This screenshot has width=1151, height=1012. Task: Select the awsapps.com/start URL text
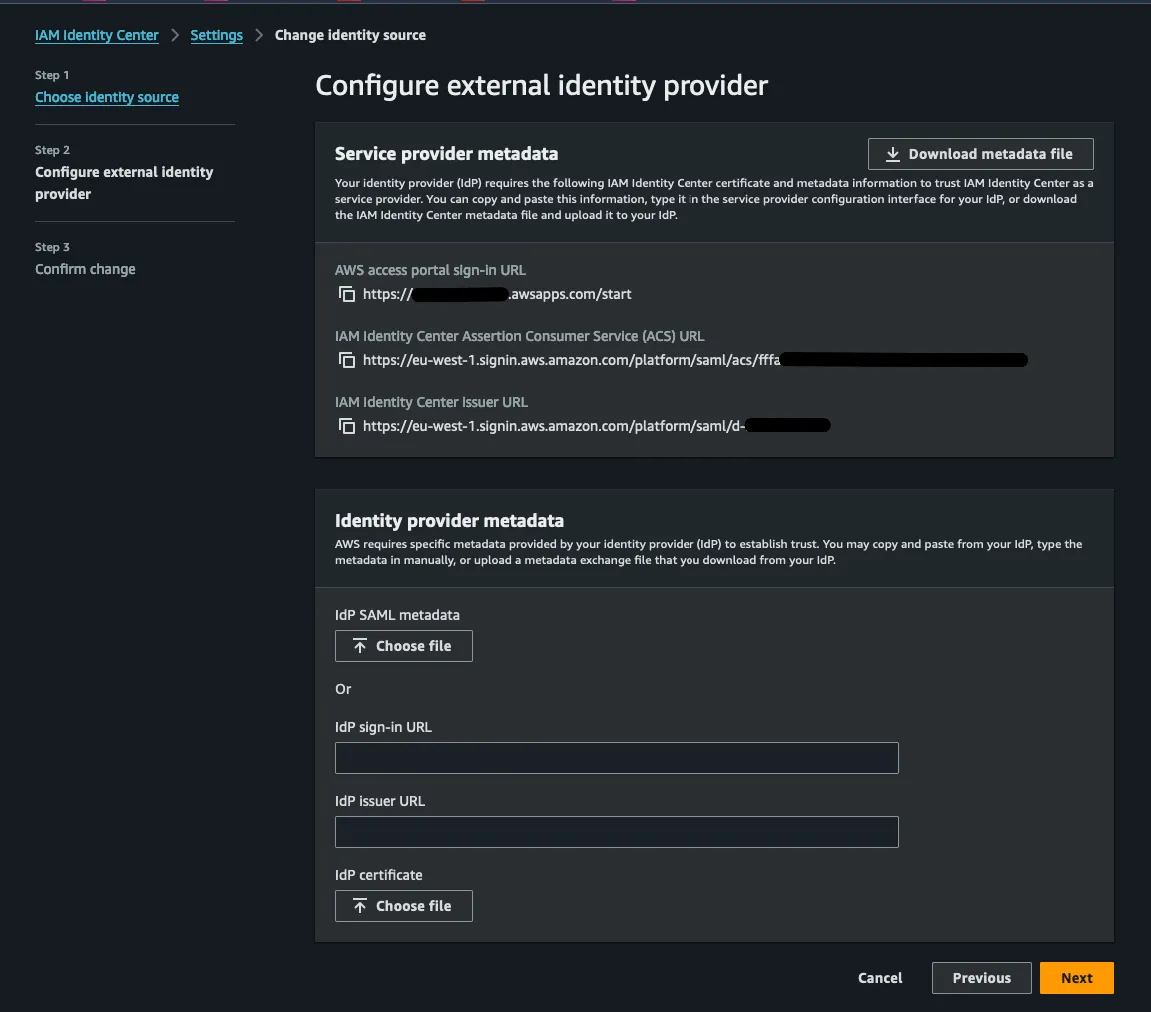point(496,294)
